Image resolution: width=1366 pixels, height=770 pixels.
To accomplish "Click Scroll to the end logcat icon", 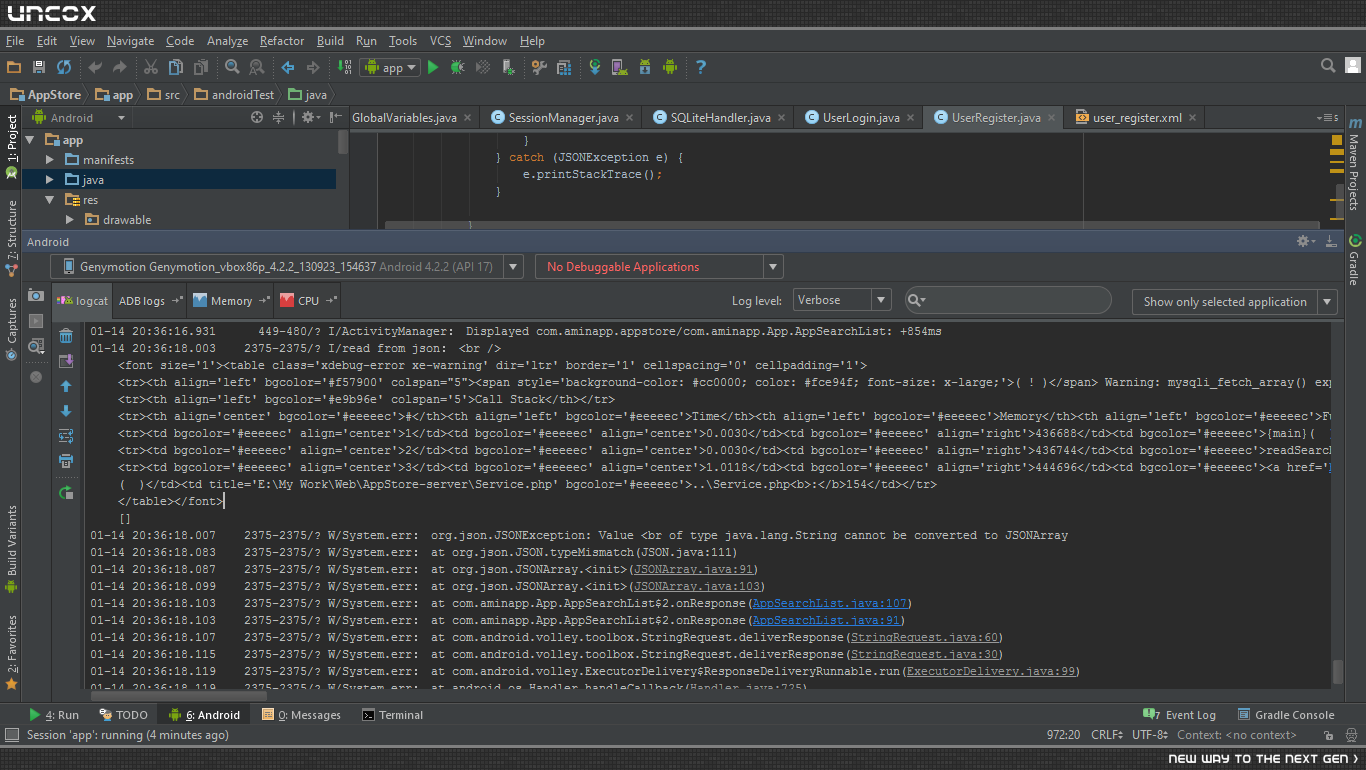I will (66, 361).
